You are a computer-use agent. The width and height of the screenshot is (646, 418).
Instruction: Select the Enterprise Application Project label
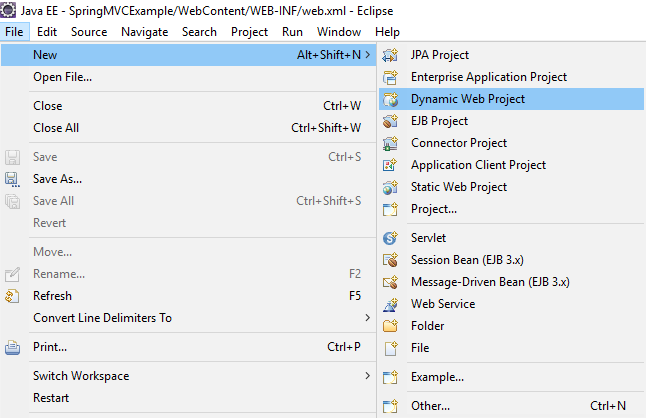point(489,77)
